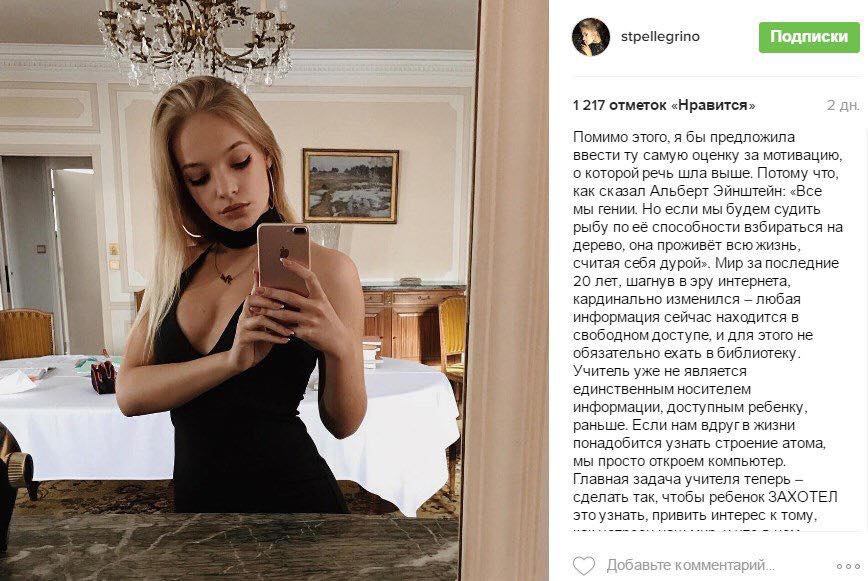Click caption phrase мы просто откроем компьютер
The height and width of the screenshot is (581, 868).
679,461
